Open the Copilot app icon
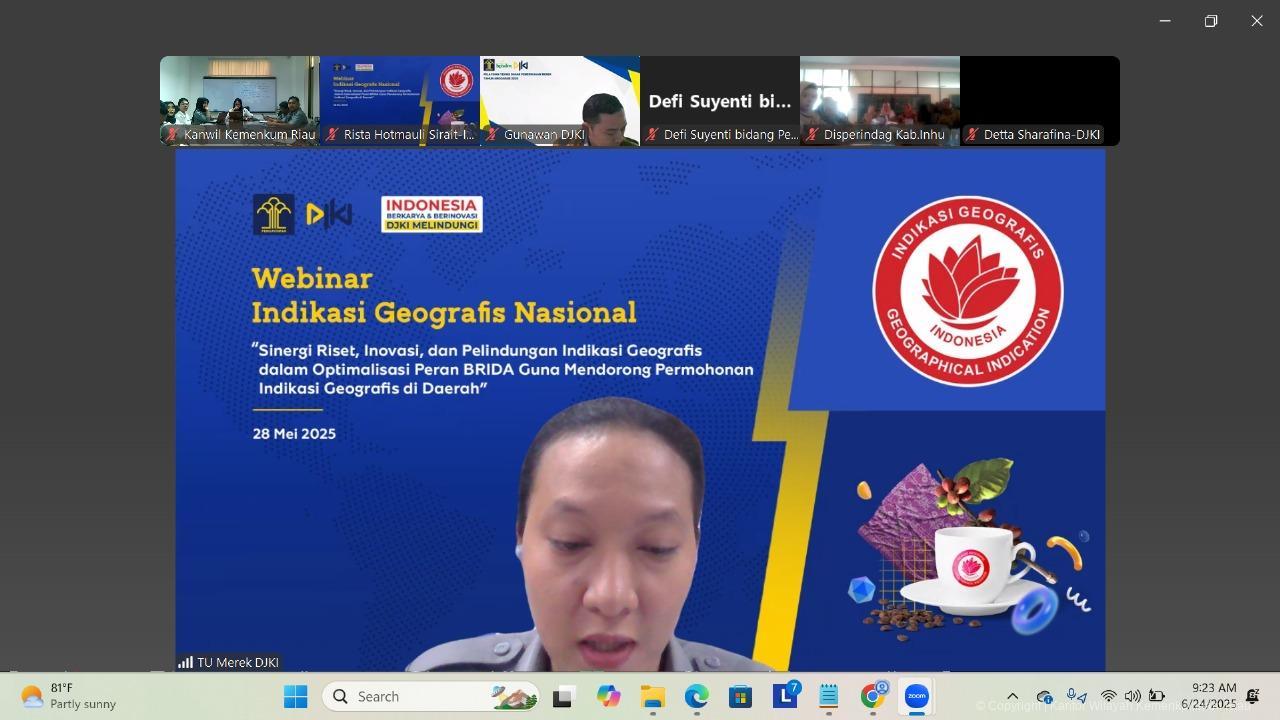This screenshot has height=720, width=1280. coord(608,696)
